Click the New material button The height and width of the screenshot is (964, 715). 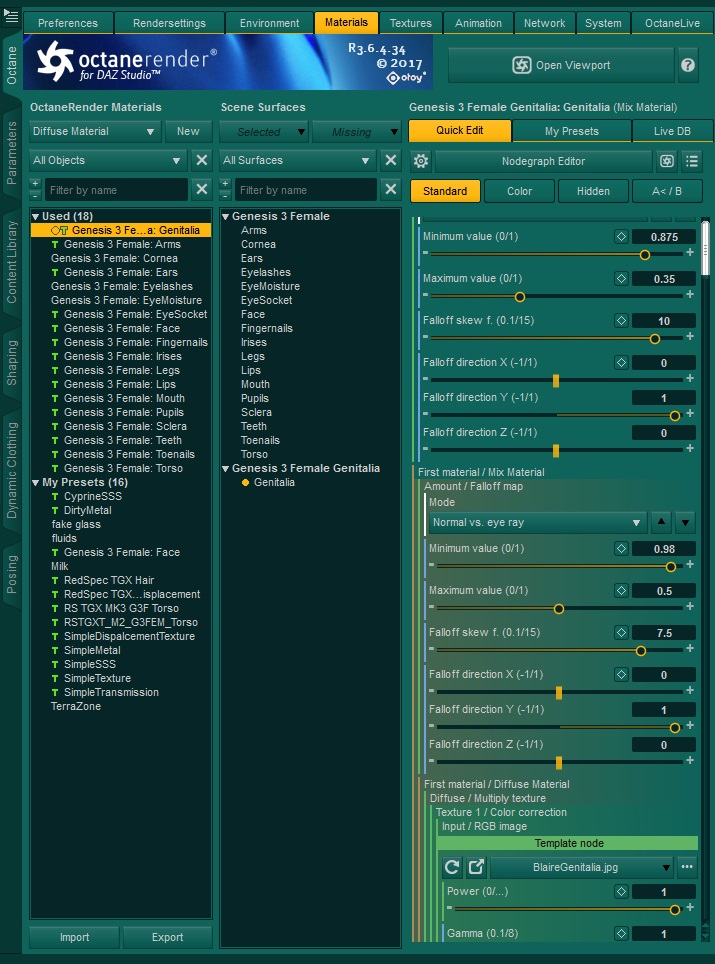[188, 132]
